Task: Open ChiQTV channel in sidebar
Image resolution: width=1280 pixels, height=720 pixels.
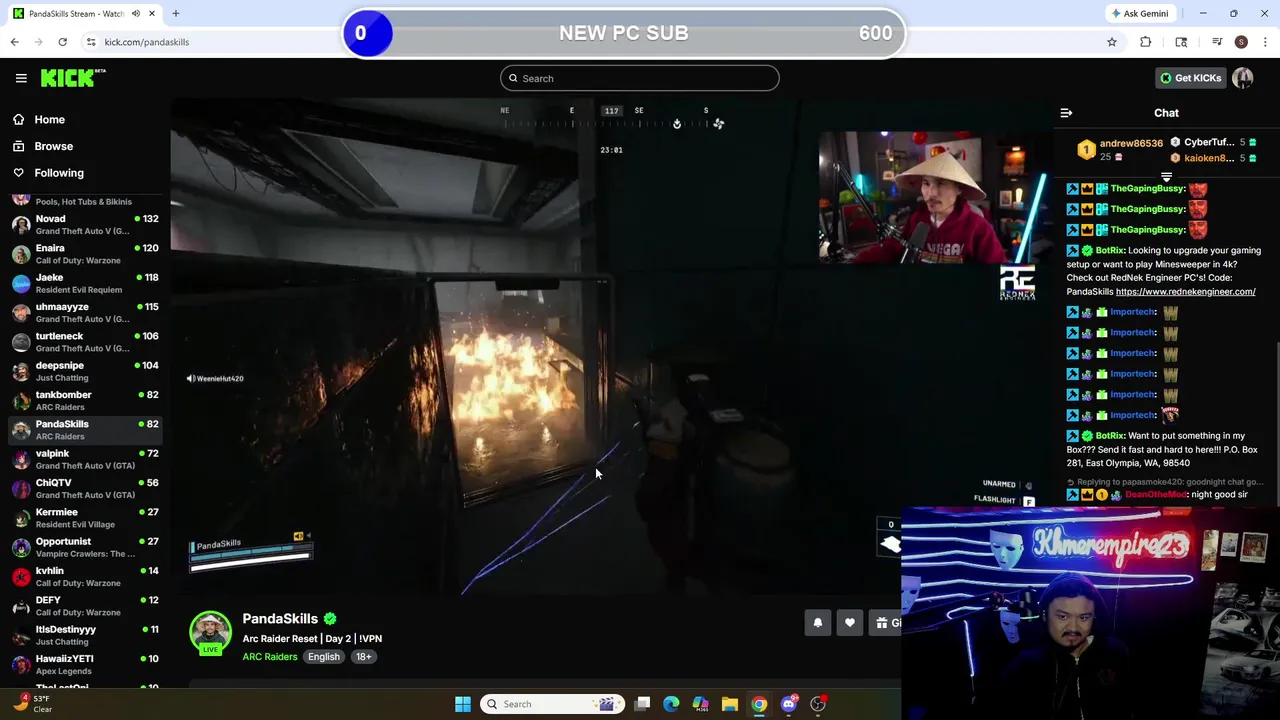Action: pos(85,488)
